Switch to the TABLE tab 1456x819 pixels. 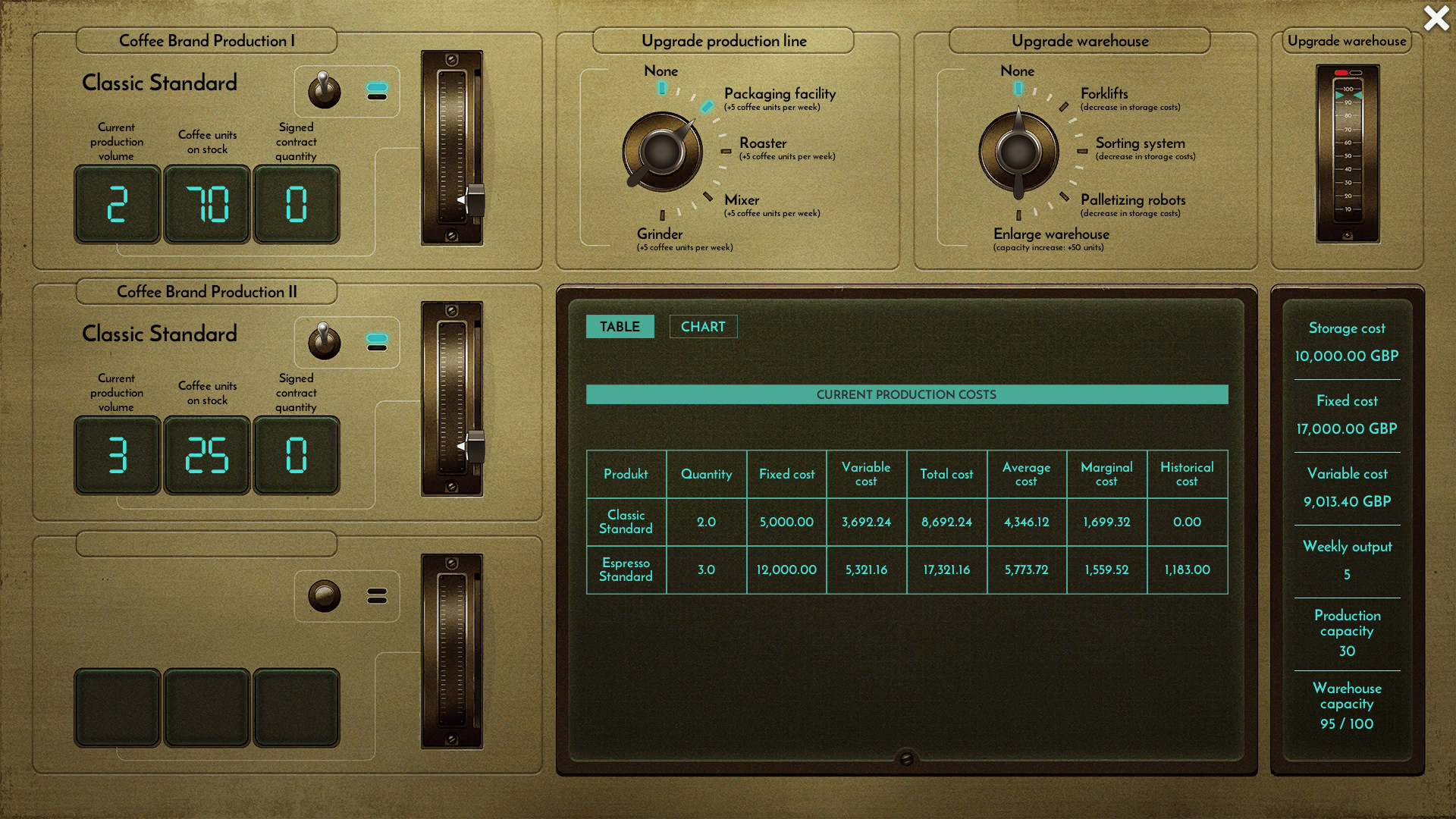[x=620, y=327]
